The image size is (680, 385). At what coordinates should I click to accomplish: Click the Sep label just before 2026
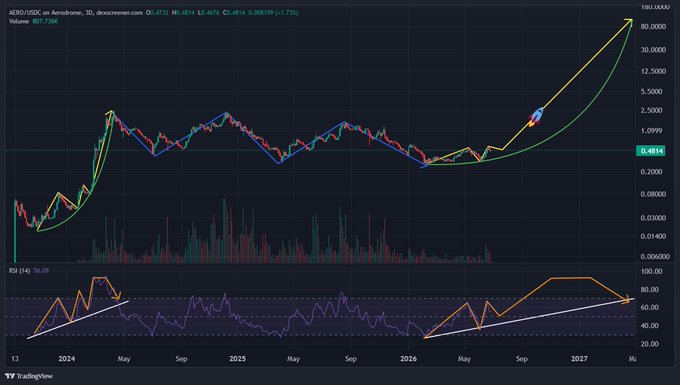coord(351,359)
